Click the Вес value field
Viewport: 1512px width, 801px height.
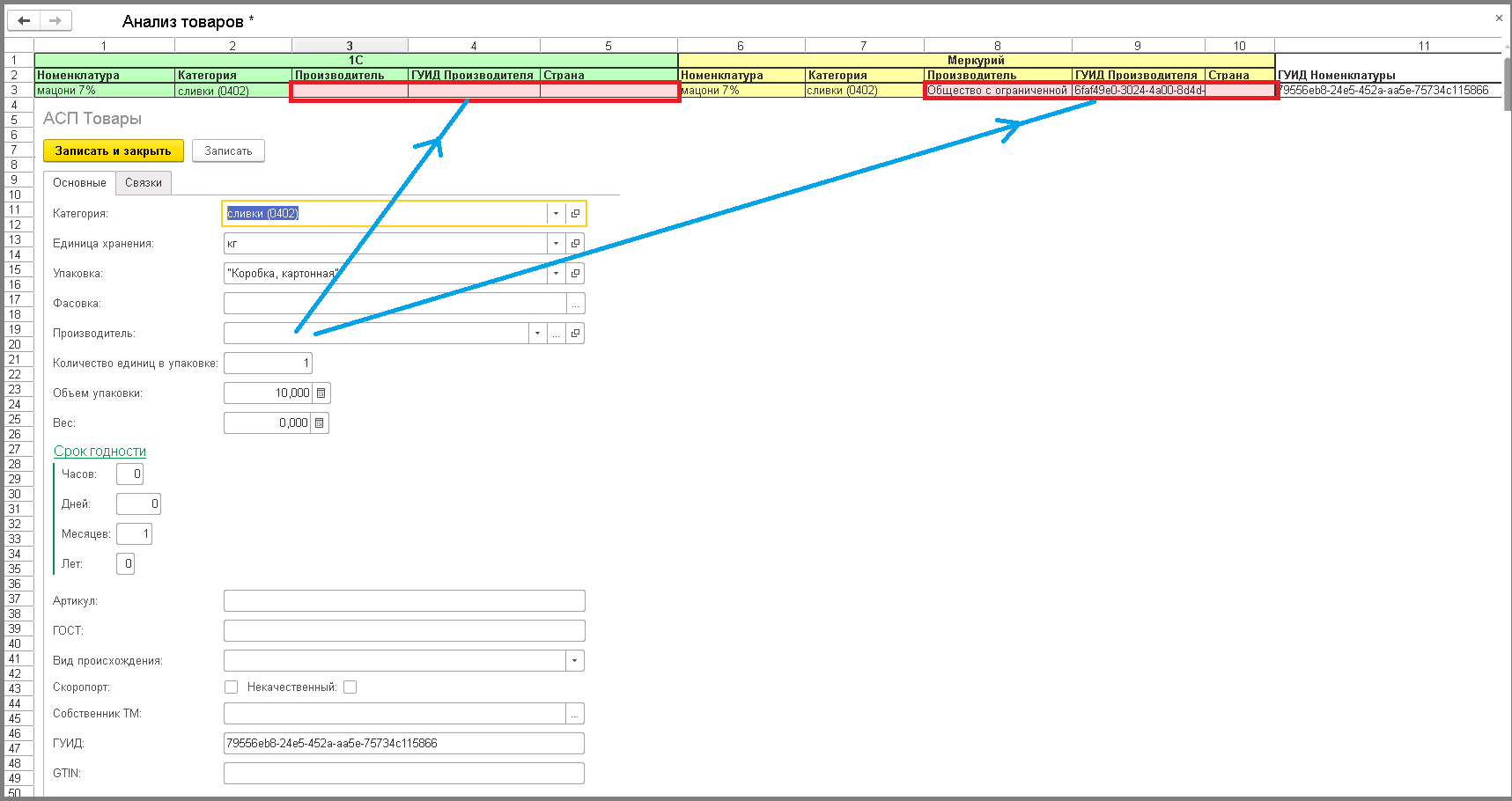point(267,423)
